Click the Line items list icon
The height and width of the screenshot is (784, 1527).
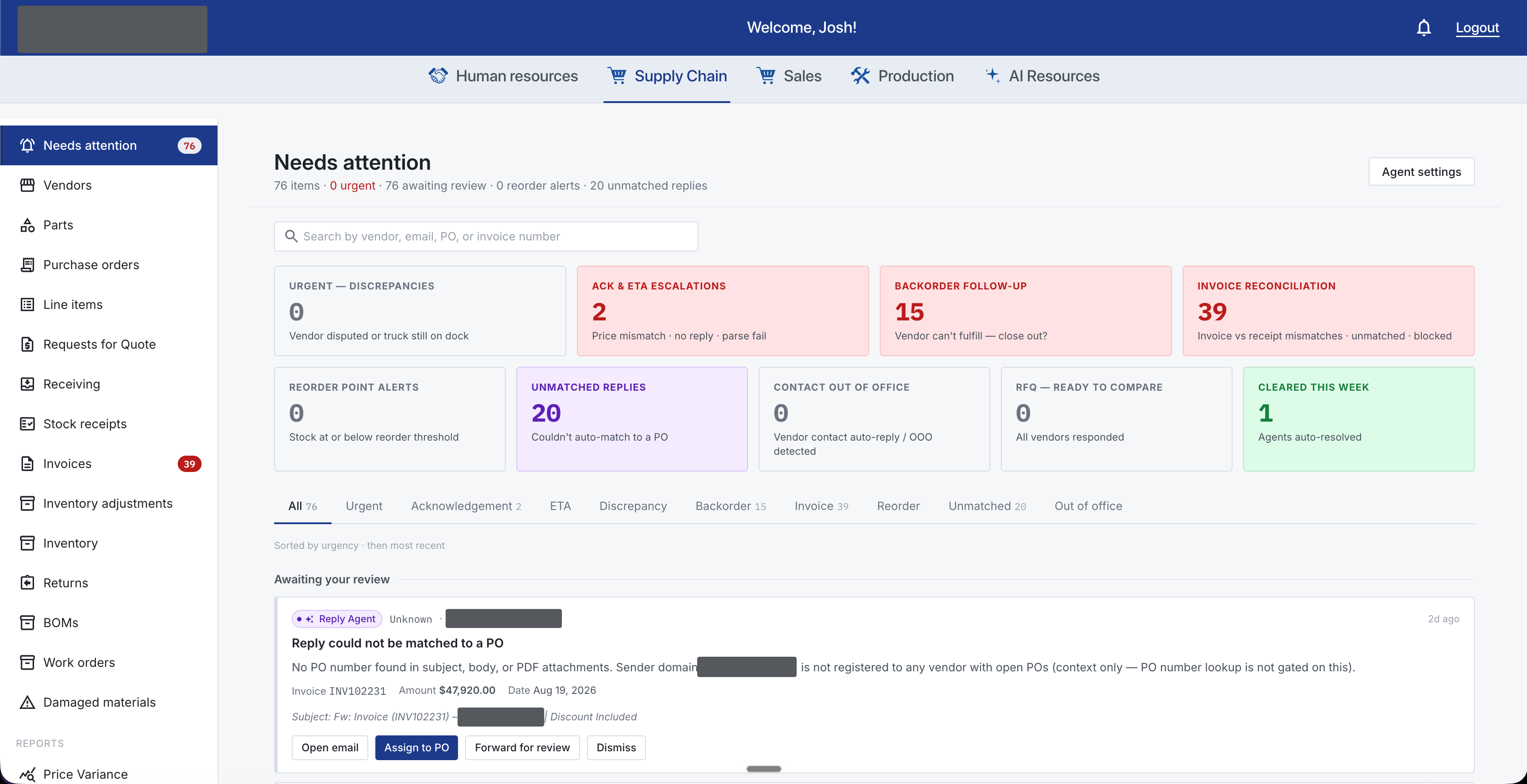27,304
